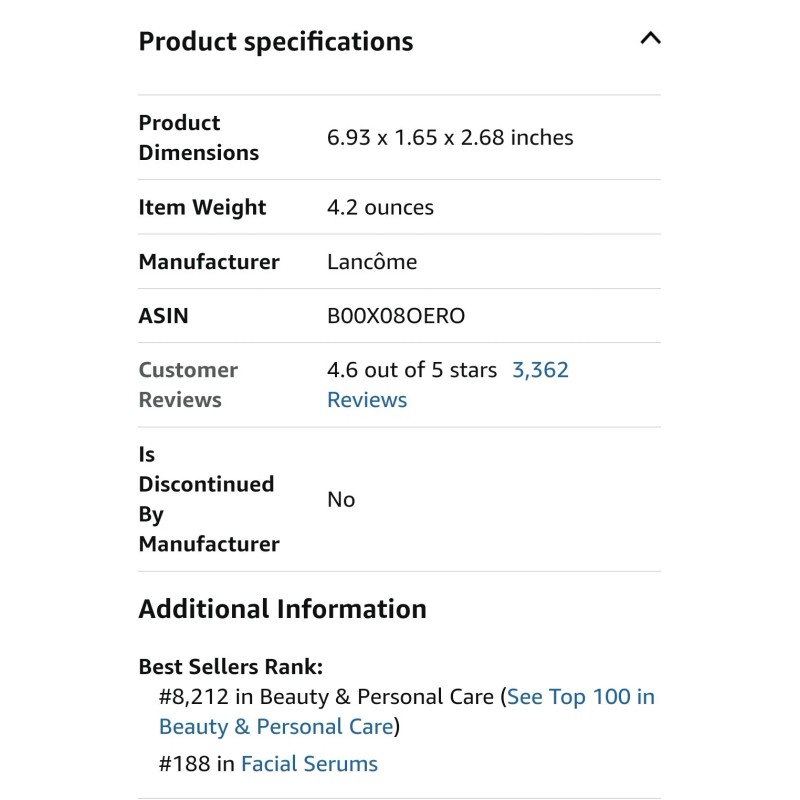This screenshot has height=800, width=800.
Task: Click the Product specifications section heading
Action: coord(275,42)
